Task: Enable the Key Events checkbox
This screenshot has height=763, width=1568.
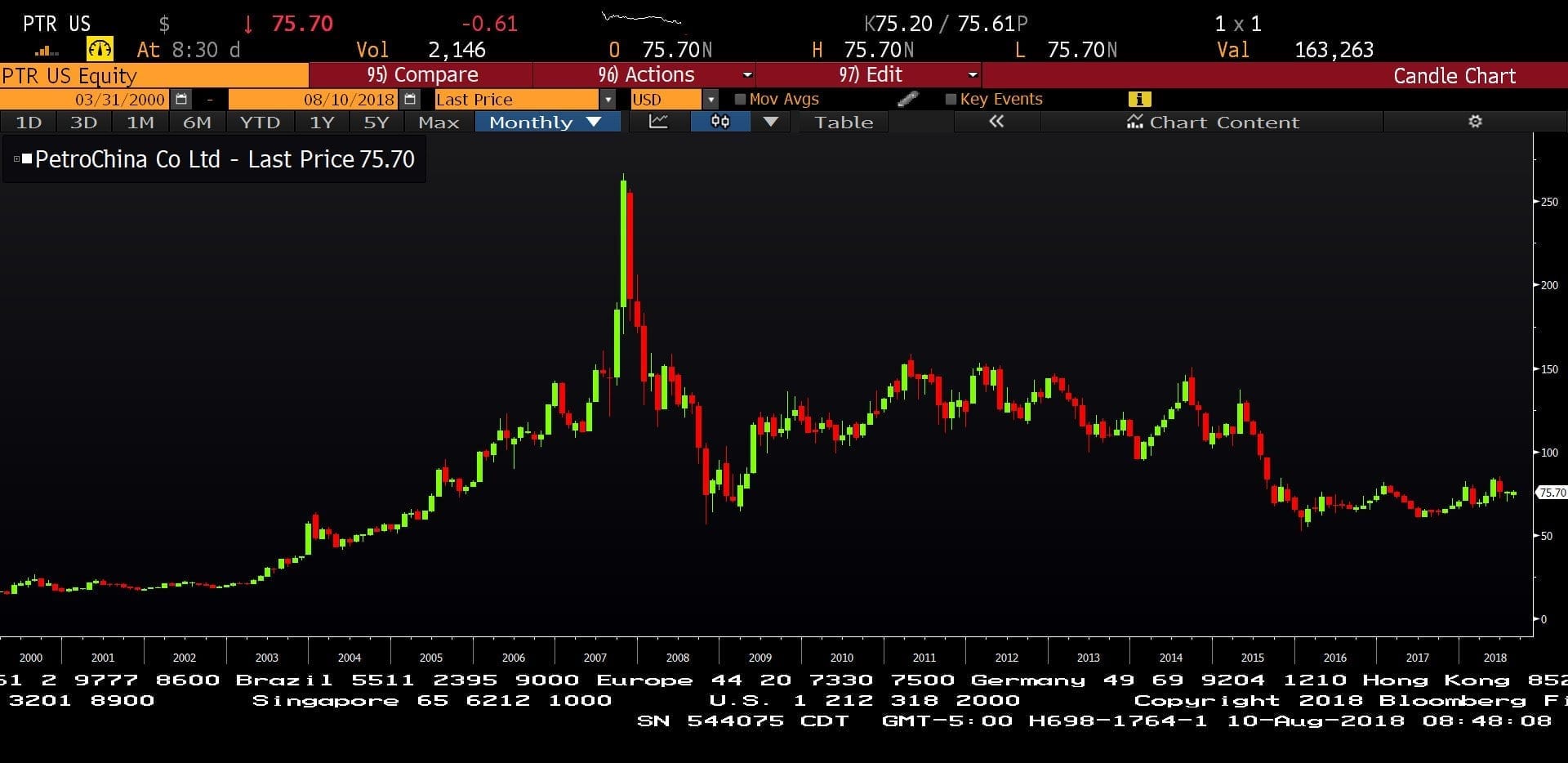Action: coord(951,100)
